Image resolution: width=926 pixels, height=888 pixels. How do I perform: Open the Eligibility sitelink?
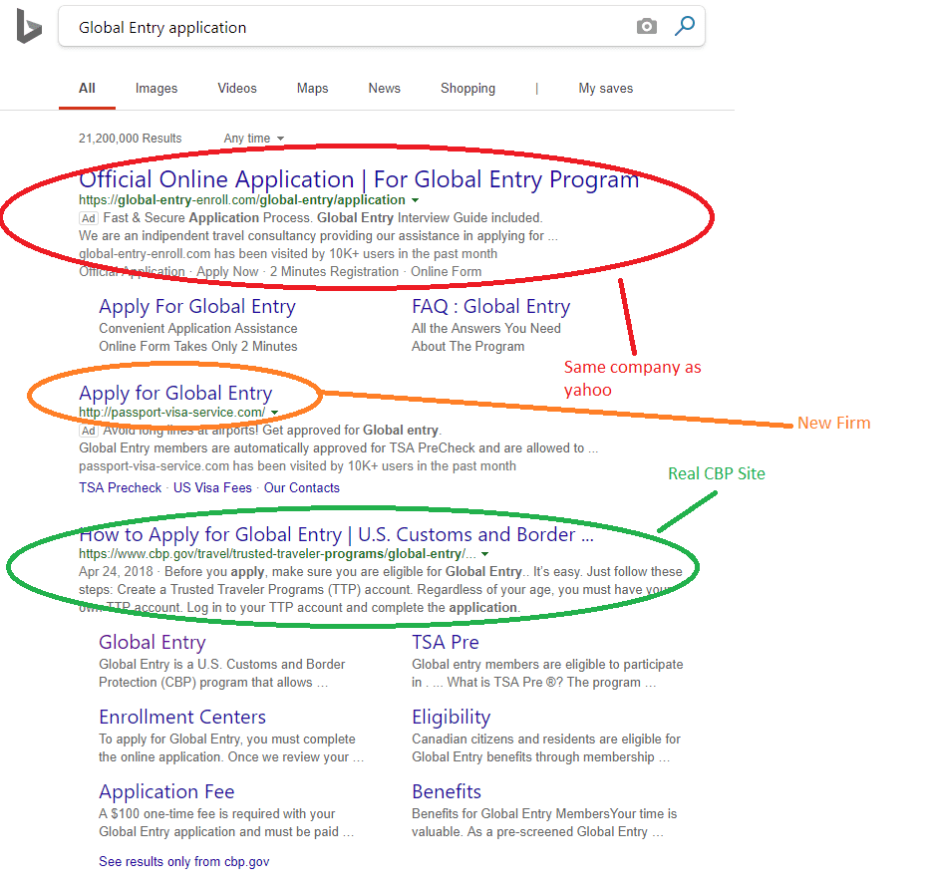coord(451,717)
